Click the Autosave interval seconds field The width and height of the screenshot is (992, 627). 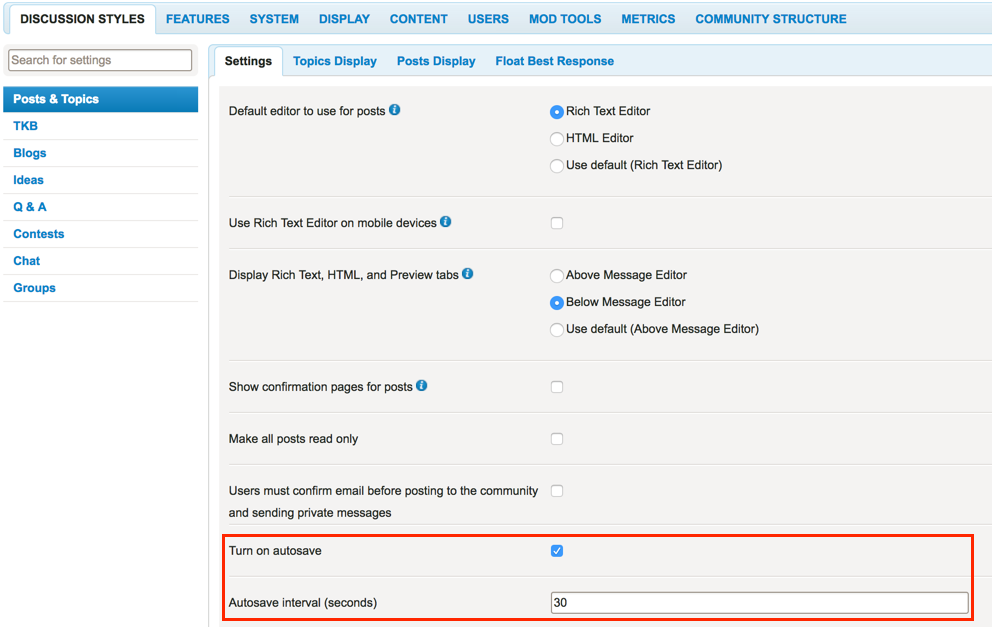(x=759, y=603)
